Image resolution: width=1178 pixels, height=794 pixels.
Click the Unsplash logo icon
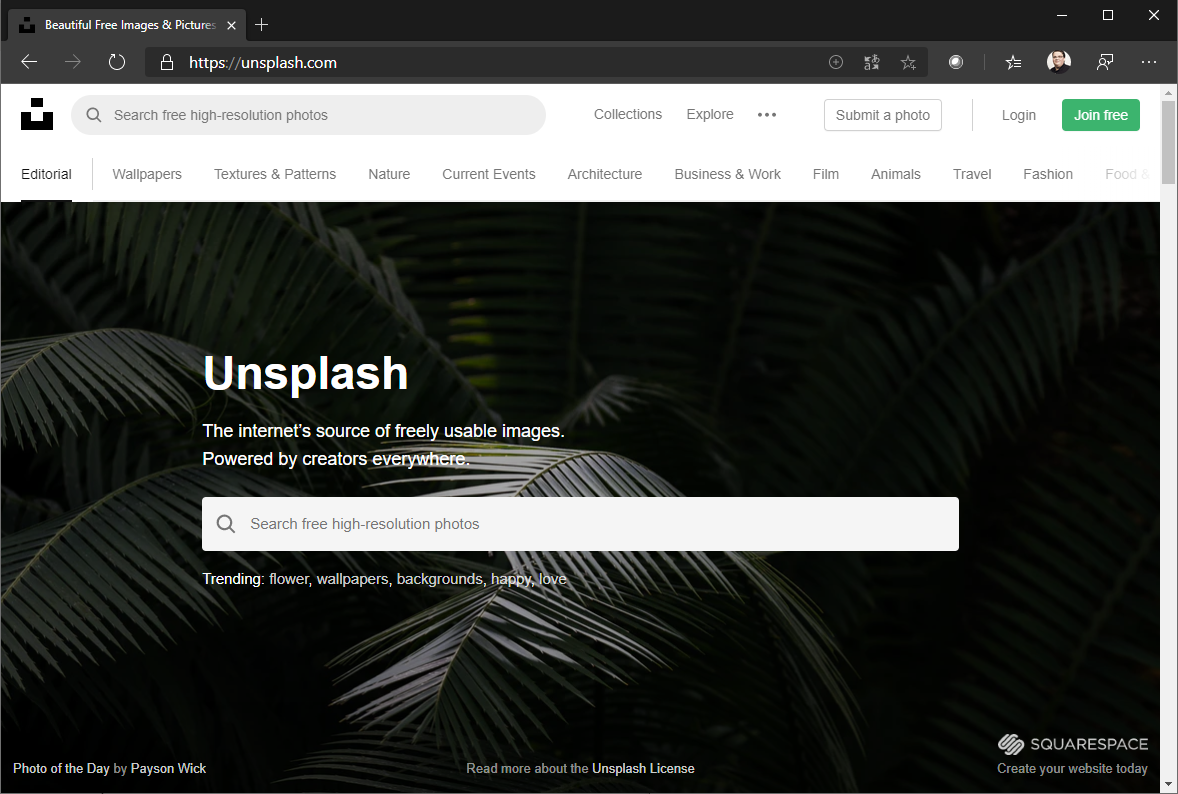point(37,114)
